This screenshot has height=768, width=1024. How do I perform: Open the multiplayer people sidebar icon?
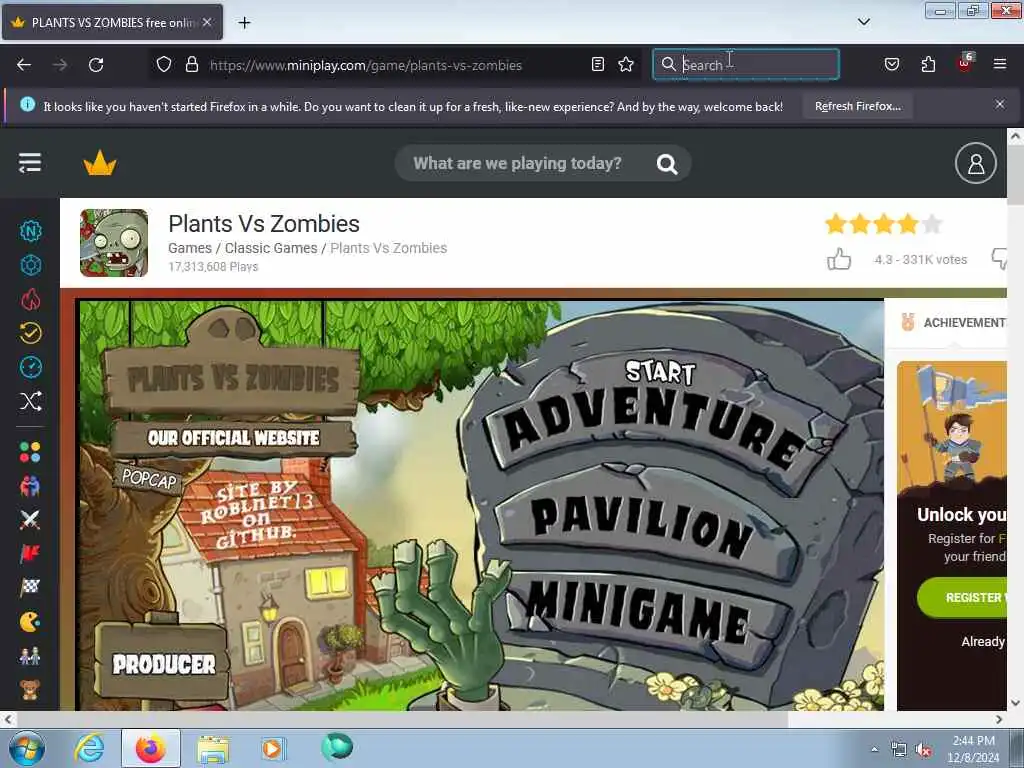point(30,487)
